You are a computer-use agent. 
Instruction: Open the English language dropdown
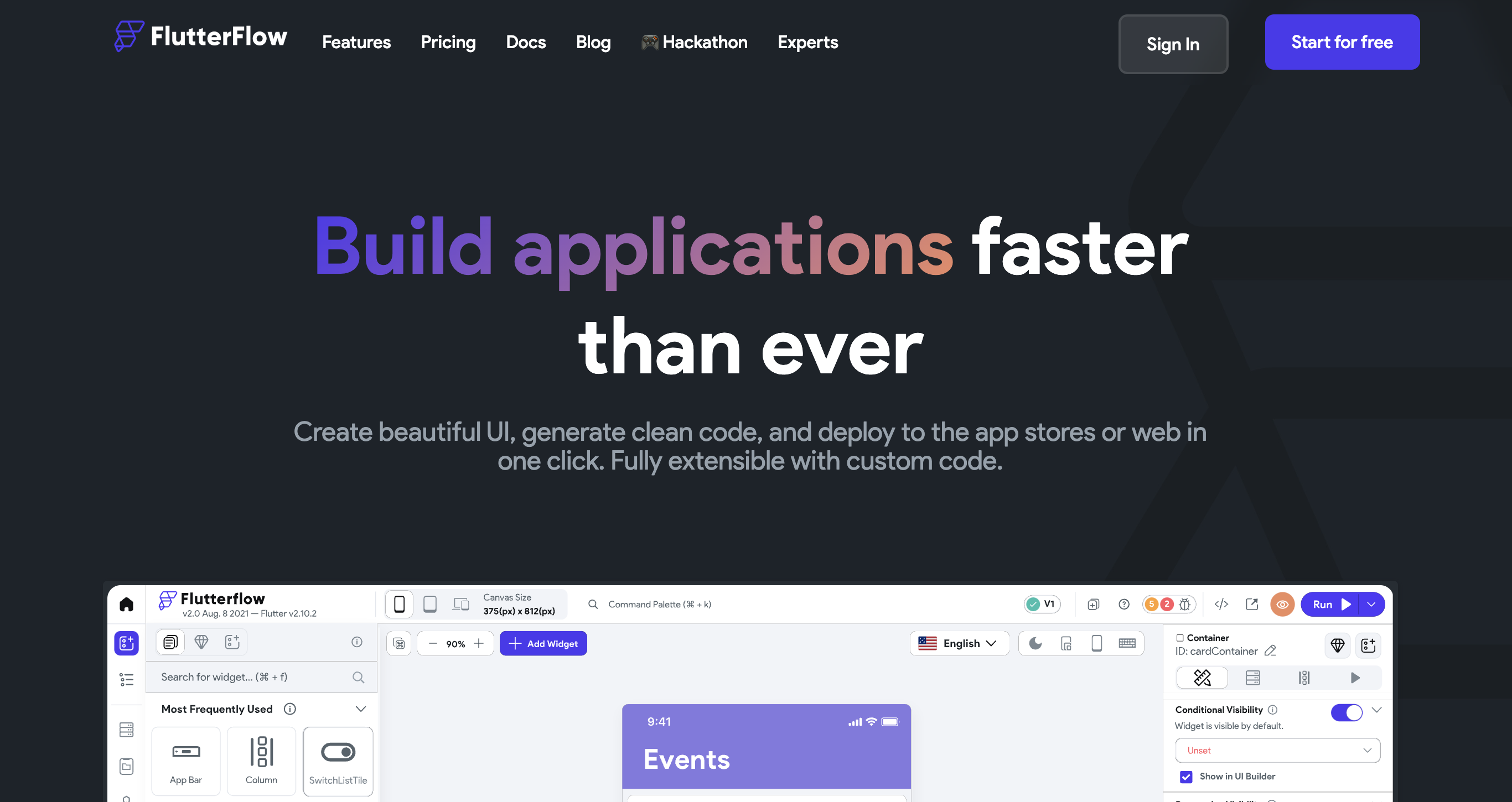959,643
